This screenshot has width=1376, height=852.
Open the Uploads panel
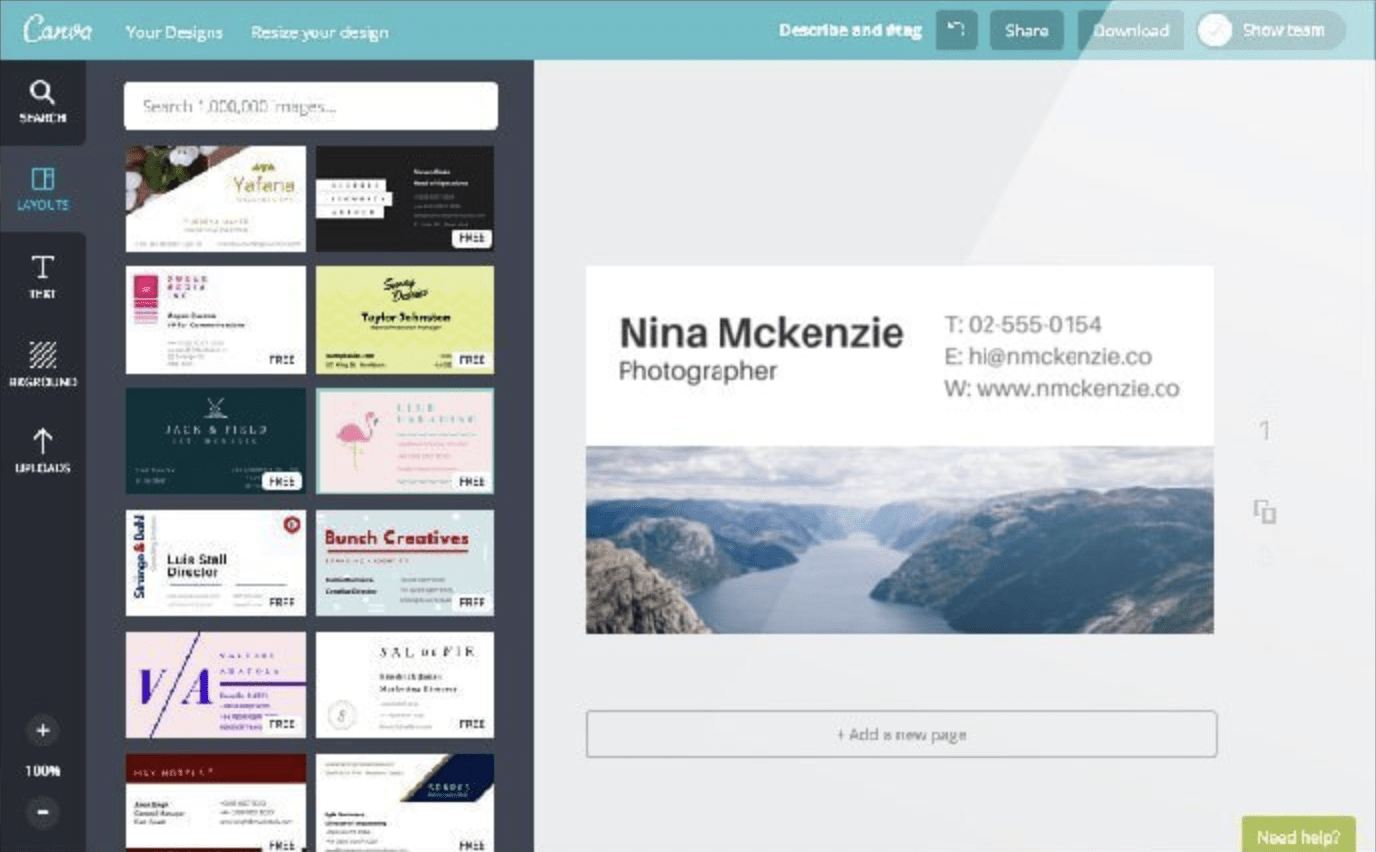point(42,450)
